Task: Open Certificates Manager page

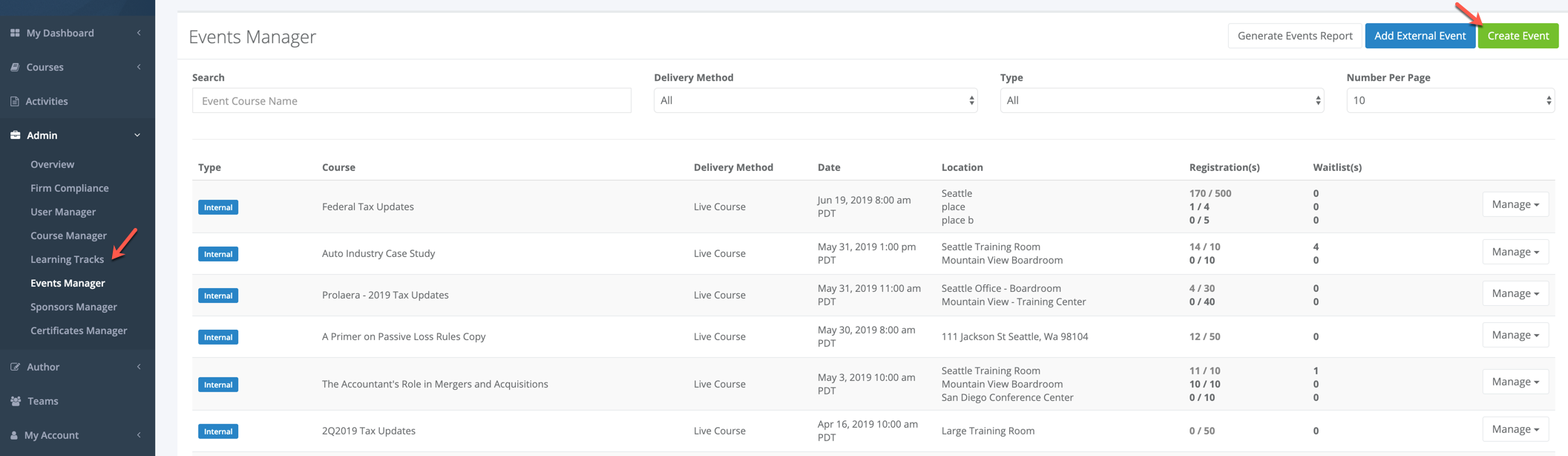Action: (79, 330)
